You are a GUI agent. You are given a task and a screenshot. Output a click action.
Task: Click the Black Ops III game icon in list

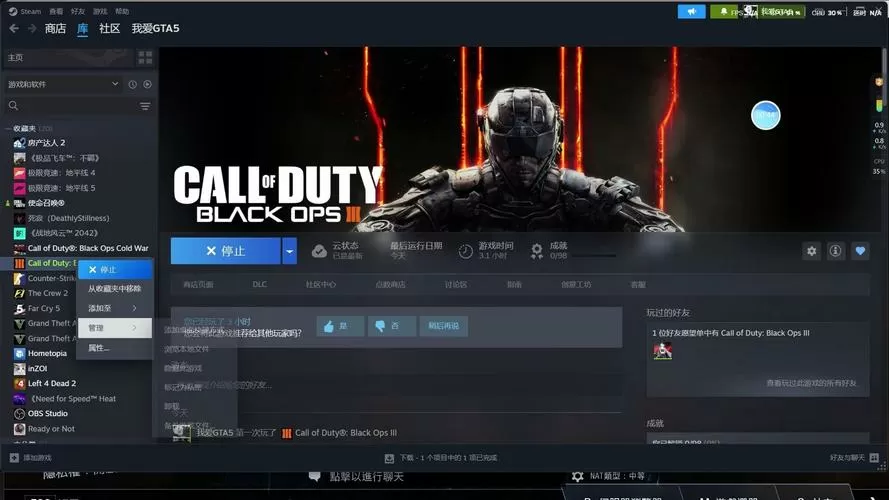tap(19, 263)
